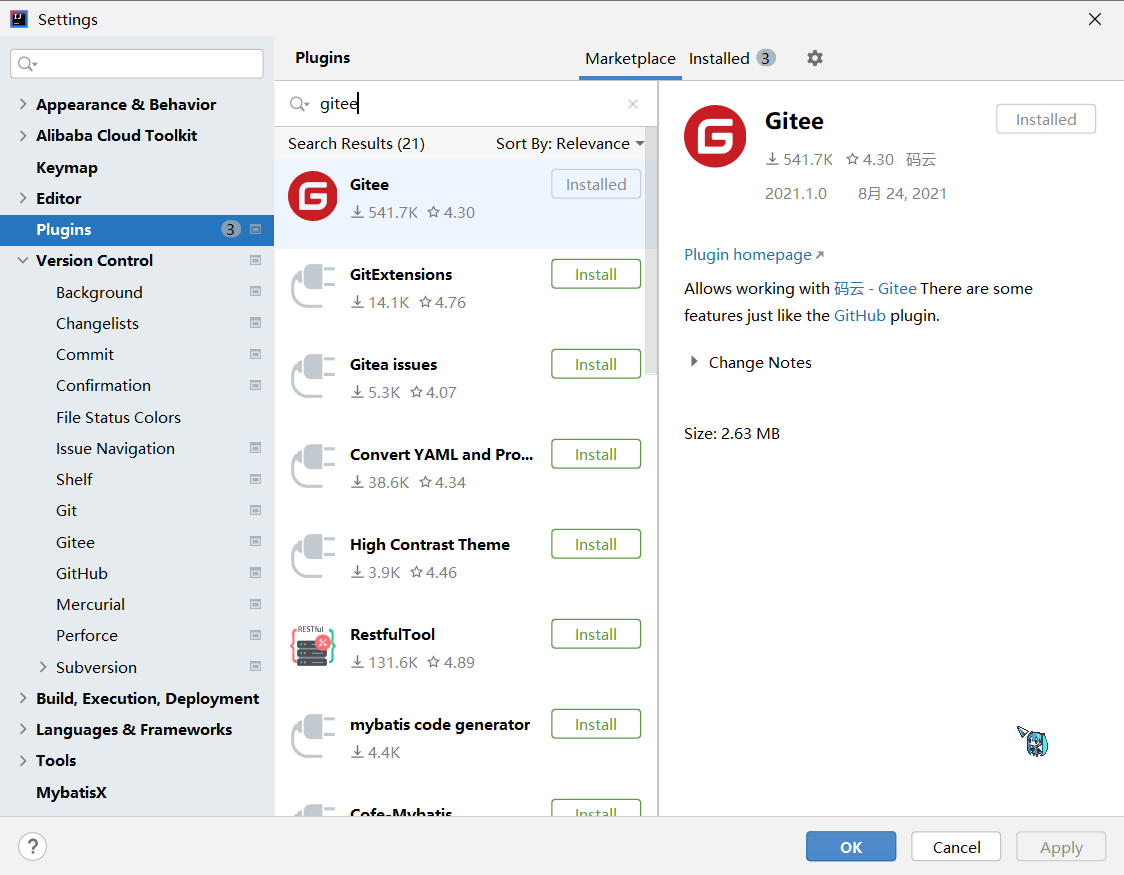
Task: Expand the Editor settings section
Action: coord(23,198)
